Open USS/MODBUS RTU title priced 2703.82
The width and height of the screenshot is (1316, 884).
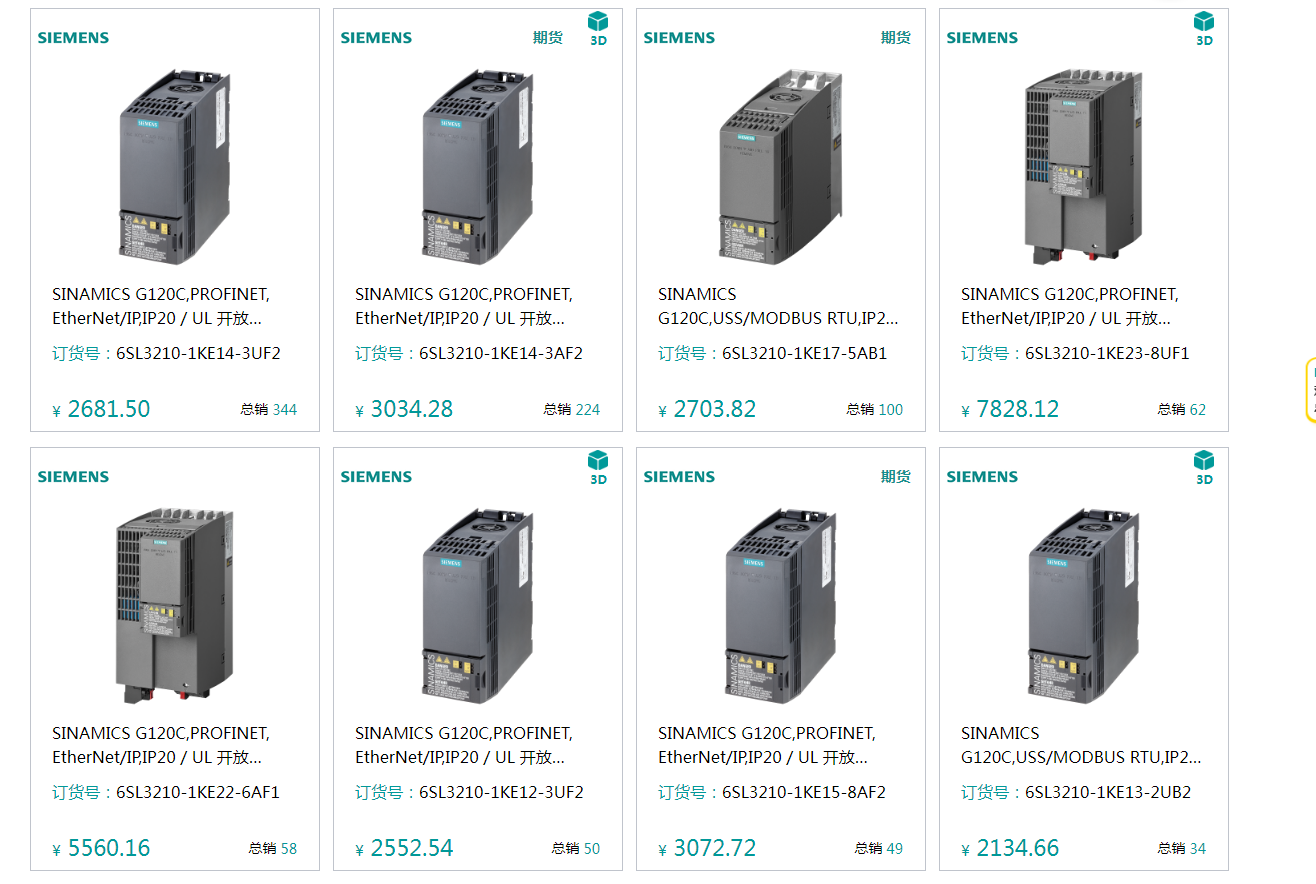pyautogui.click(x=778, y=306)
